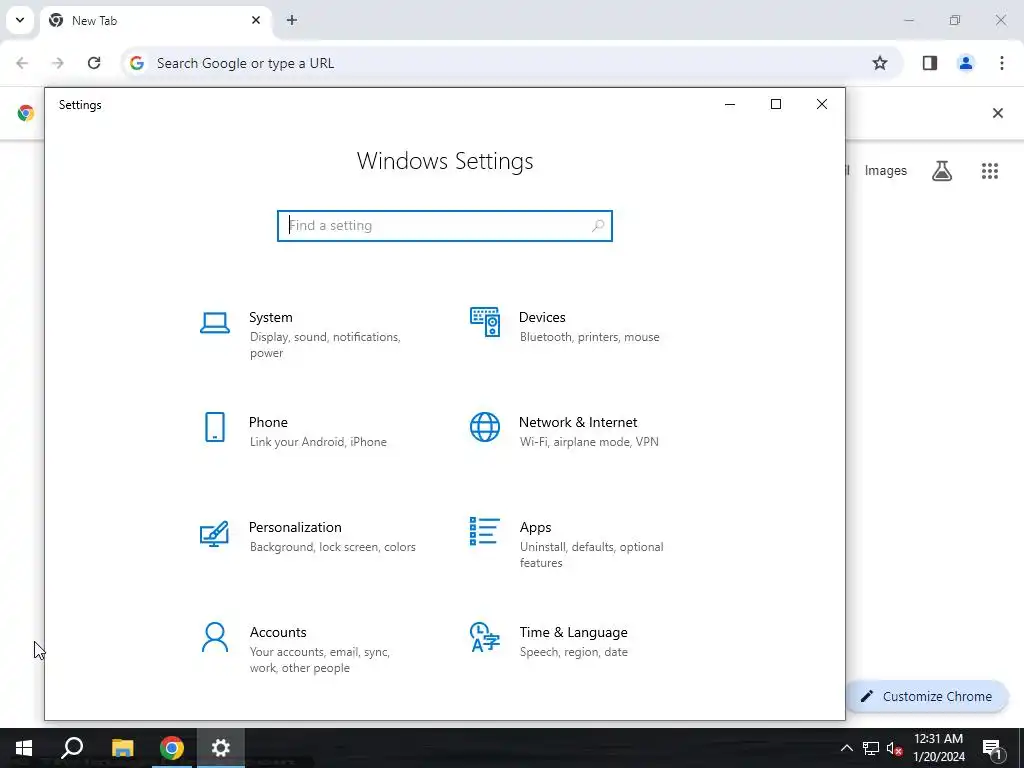Maximize the Settings window
Screen dimensions: 1024x768
tap(776, 104)
